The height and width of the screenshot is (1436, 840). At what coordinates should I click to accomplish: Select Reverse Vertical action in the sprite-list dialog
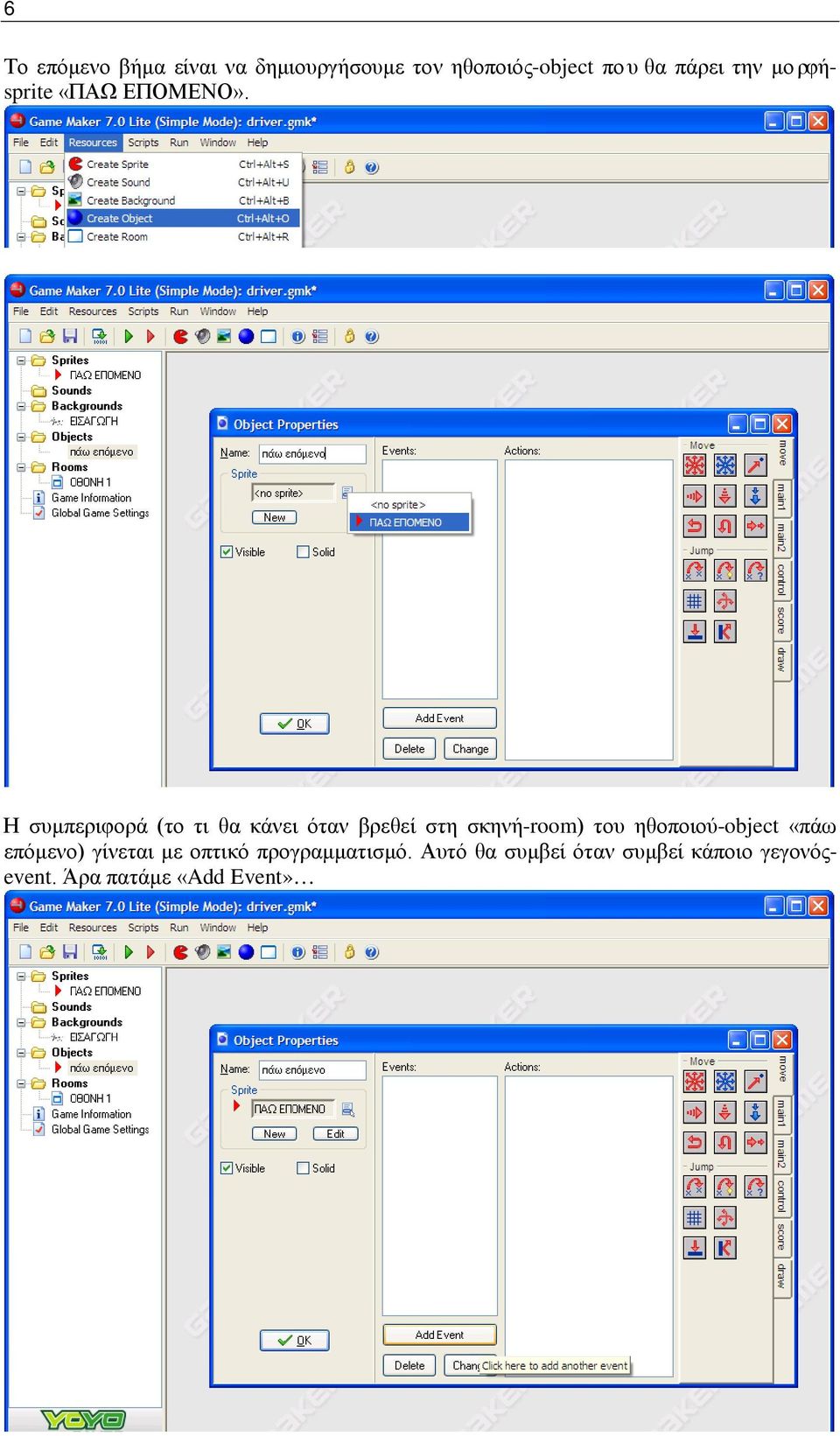click(x=725, y=526)
